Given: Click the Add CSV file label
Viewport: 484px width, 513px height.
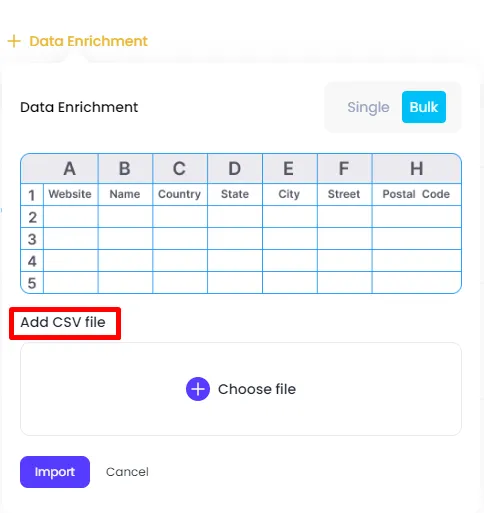Looking at the screenshot, I should coord(63,322).
